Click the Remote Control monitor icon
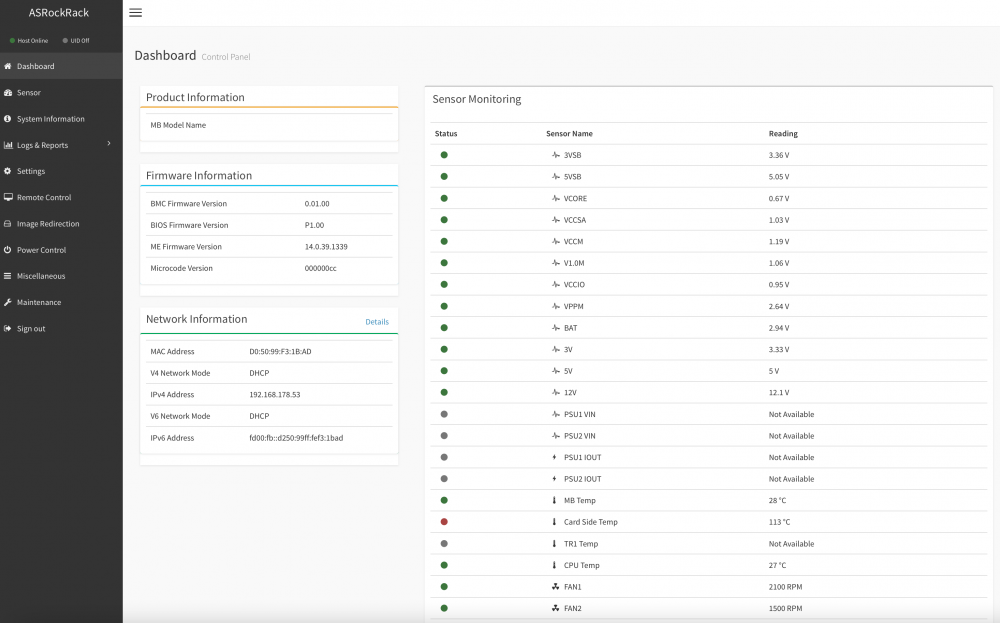Screen dimensions: 1000x623 [8, 197]
